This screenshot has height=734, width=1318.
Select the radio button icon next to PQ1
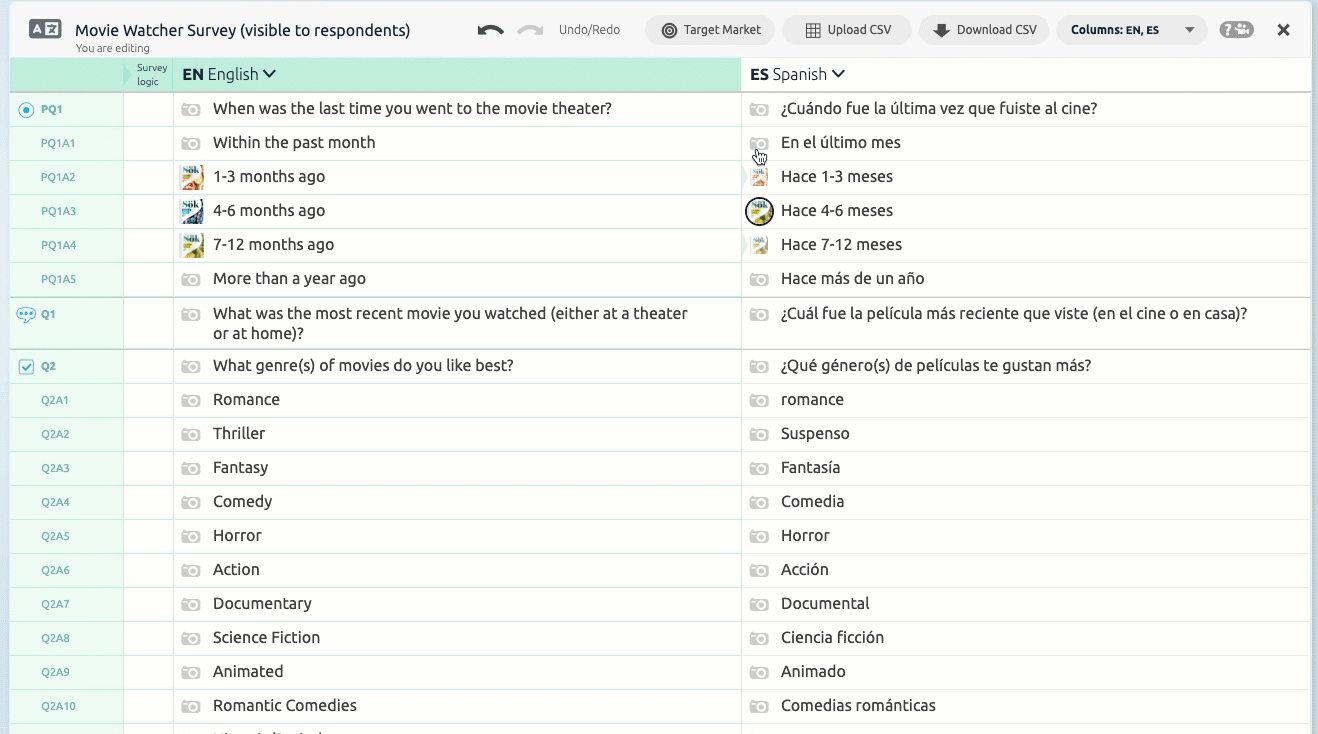point(25,108)
